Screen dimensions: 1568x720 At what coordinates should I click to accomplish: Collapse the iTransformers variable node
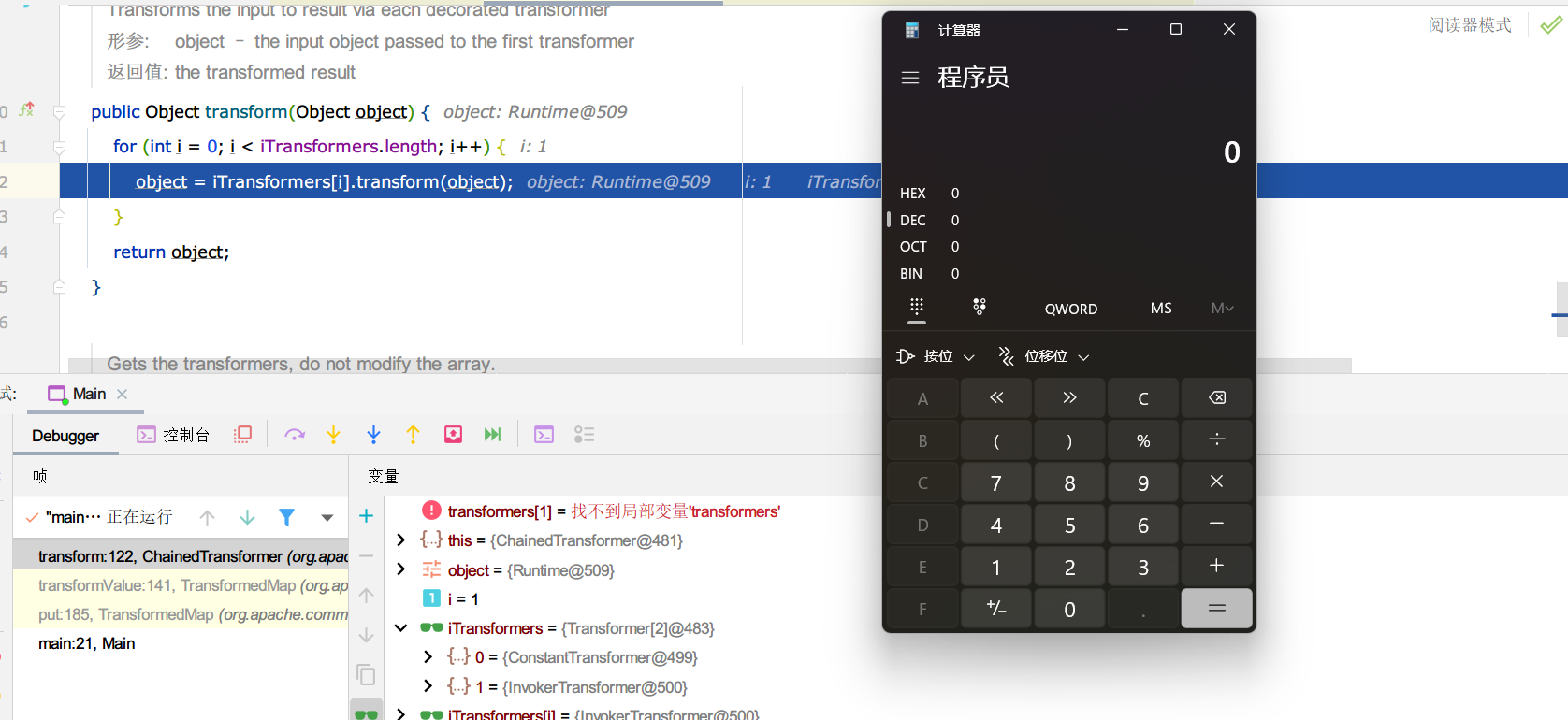pyautogui.click(x=401, y=628)
